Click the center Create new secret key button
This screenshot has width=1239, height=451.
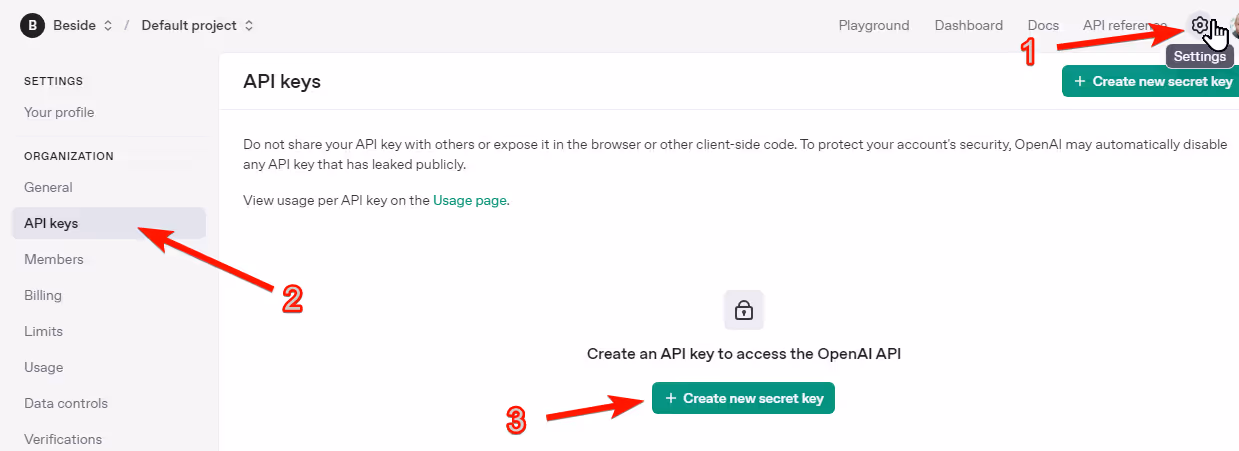[x=743, y=398]
